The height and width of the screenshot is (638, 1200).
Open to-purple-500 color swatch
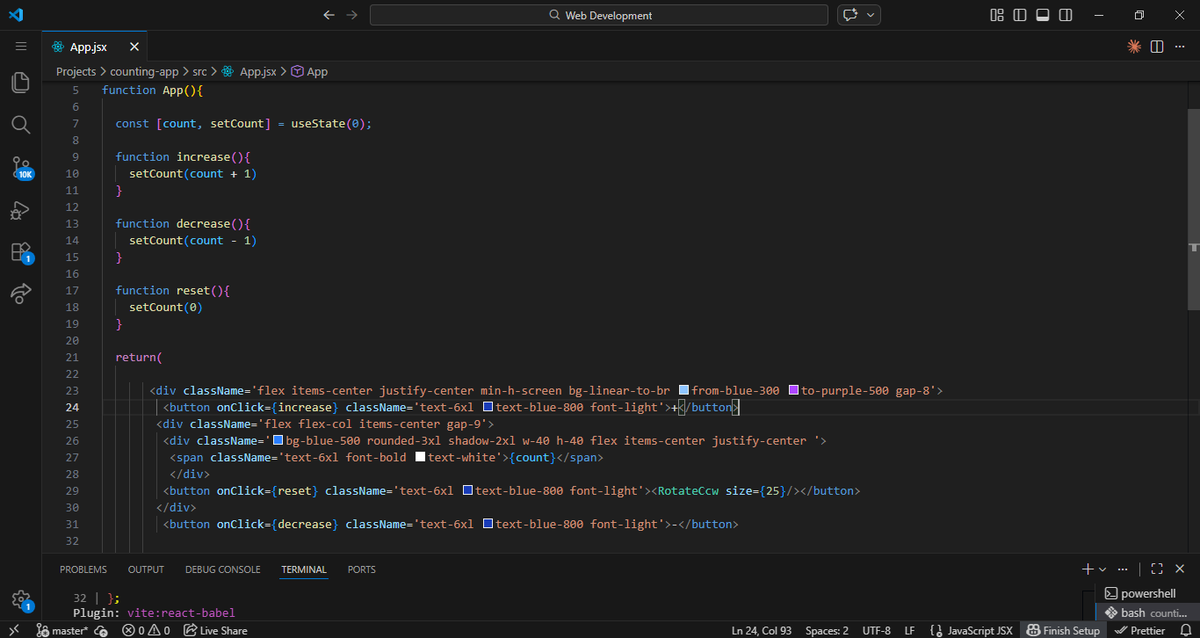794,390
